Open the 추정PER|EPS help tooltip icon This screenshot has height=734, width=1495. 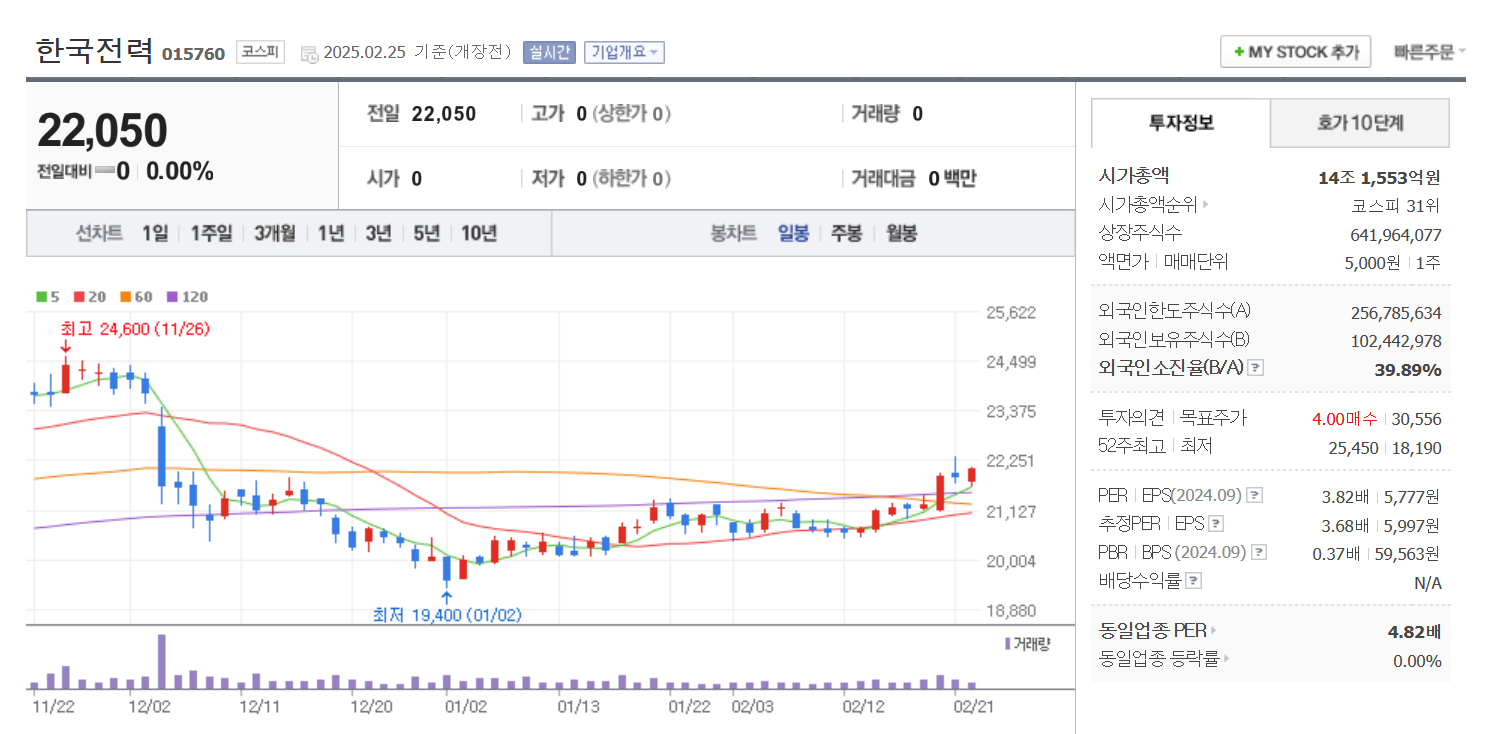pyautogui.click(x=1215, y=524)
